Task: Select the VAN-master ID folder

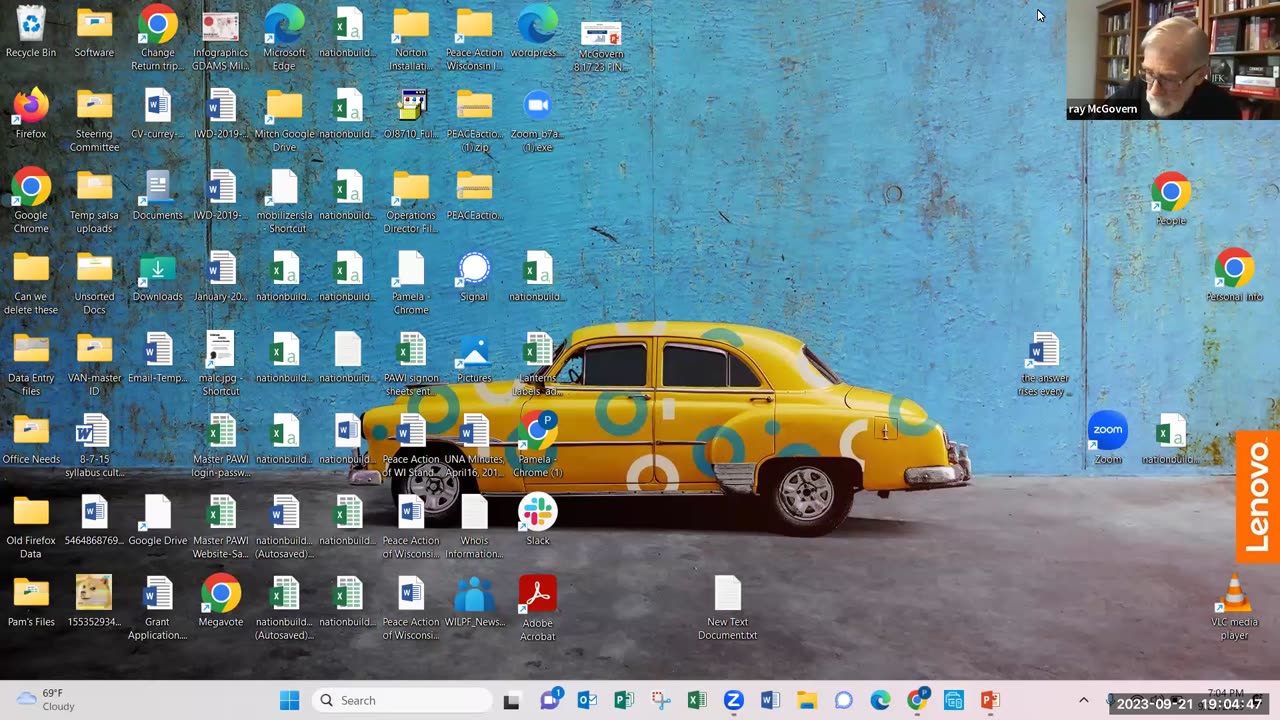Action: (94, 363)
